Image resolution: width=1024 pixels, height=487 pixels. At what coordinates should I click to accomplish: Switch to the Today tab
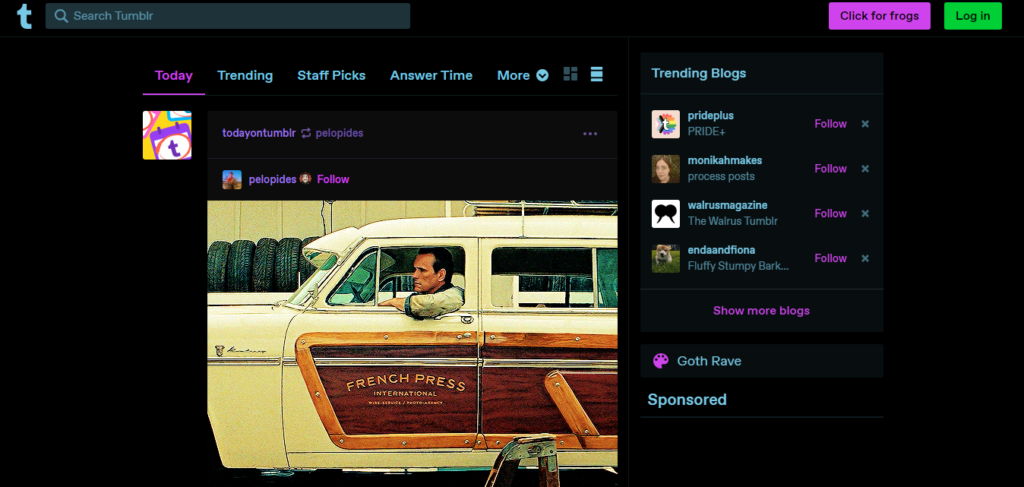click(x=174, y=75)
